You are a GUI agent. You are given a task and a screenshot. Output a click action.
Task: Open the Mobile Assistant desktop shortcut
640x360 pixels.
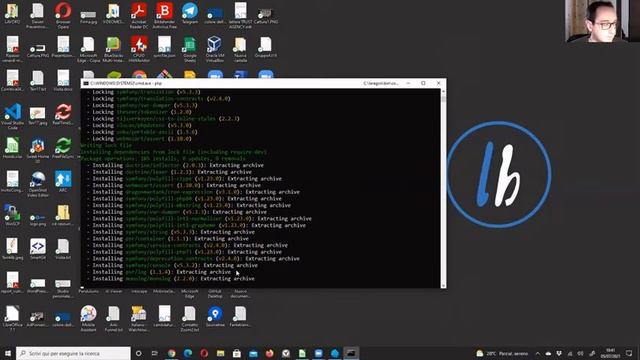click(88, 318)
